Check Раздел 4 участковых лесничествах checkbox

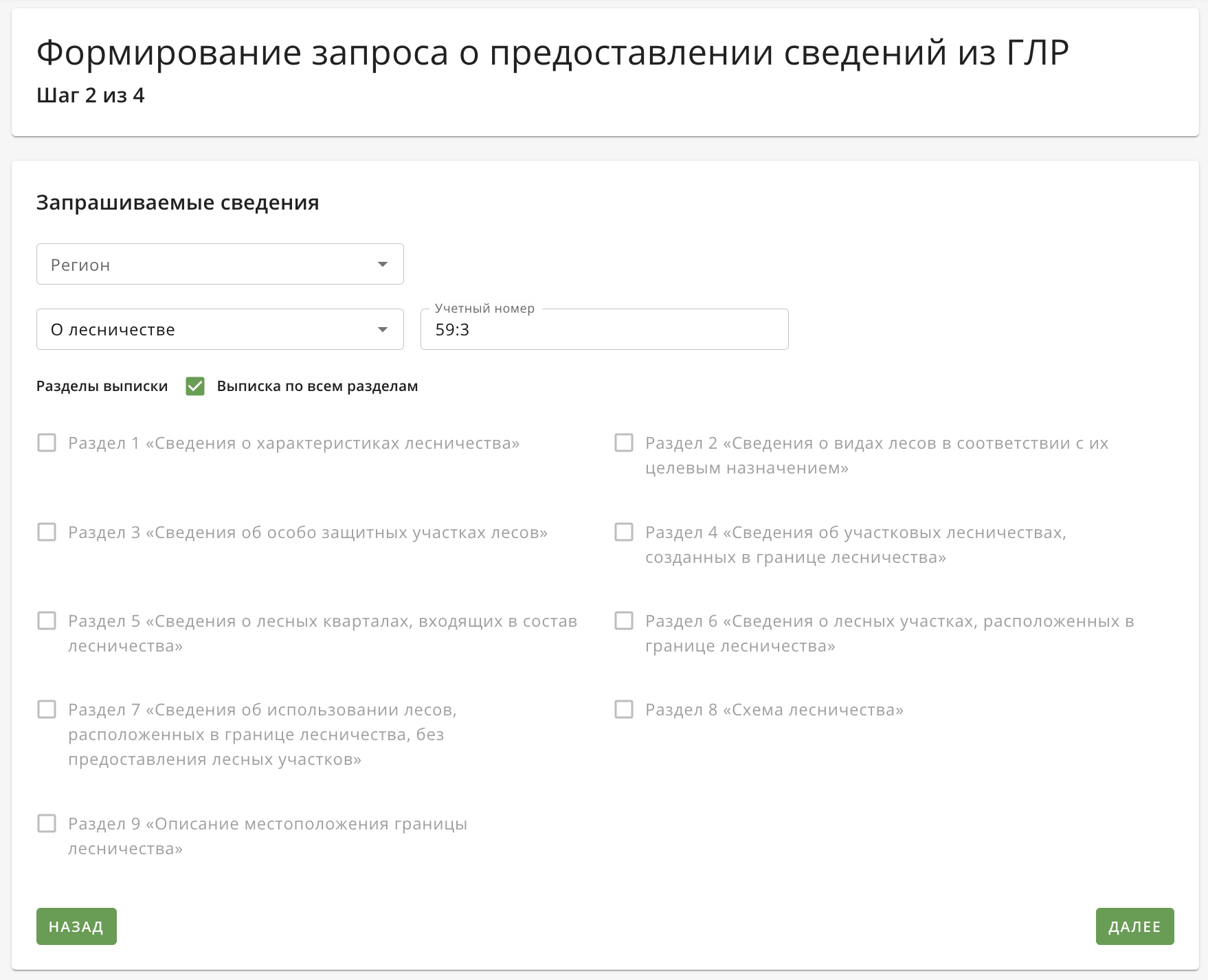point(624,532)
